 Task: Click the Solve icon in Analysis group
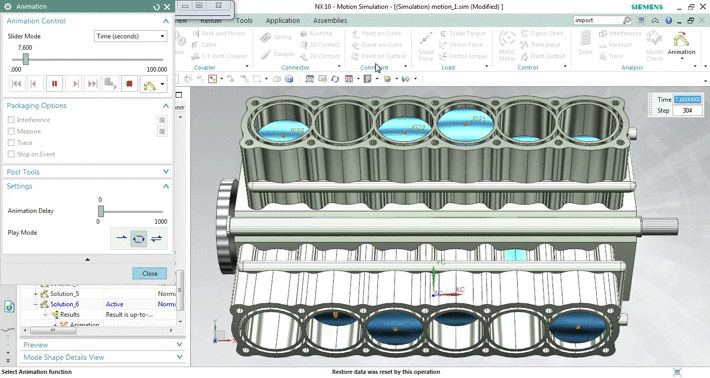tap(585, 43)
